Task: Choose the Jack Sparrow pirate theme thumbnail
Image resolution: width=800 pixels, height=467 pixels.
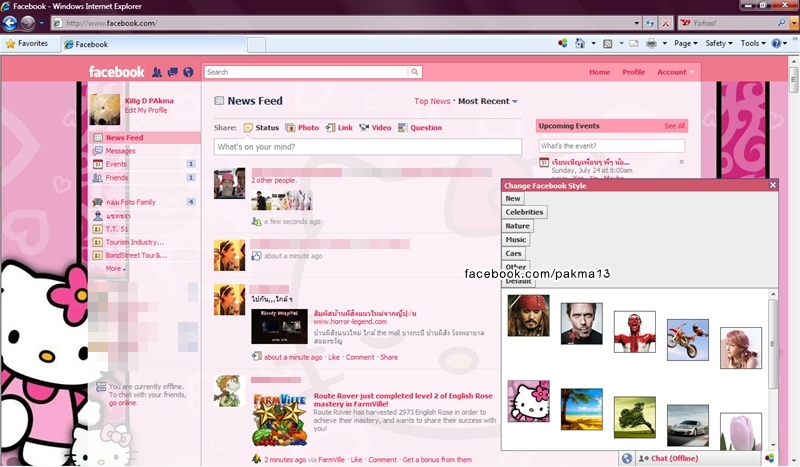Action: click(x=528, y=315)
